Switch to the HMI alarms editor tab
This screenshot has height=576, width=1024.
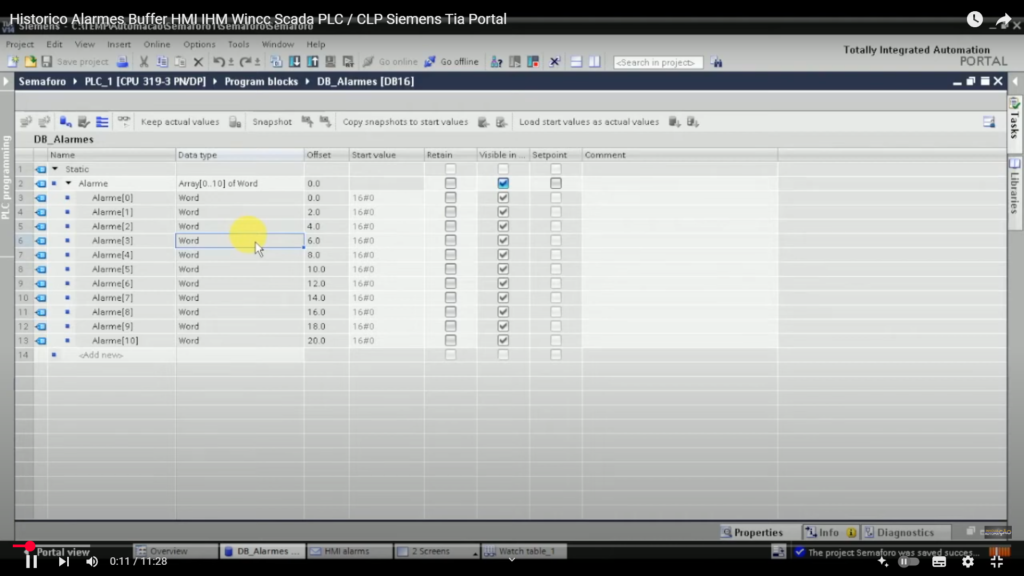click(x=349, y=551)
